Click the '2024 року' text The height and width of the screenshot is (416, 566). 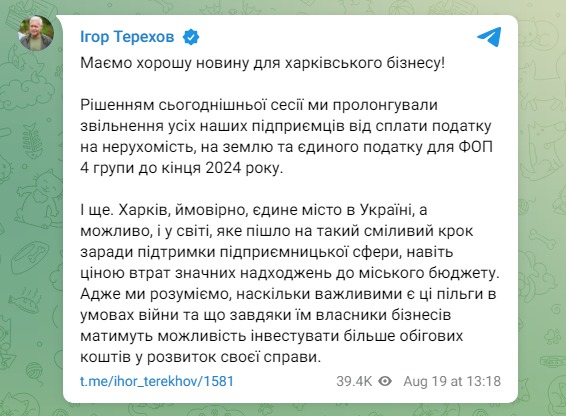coord(244,168)
